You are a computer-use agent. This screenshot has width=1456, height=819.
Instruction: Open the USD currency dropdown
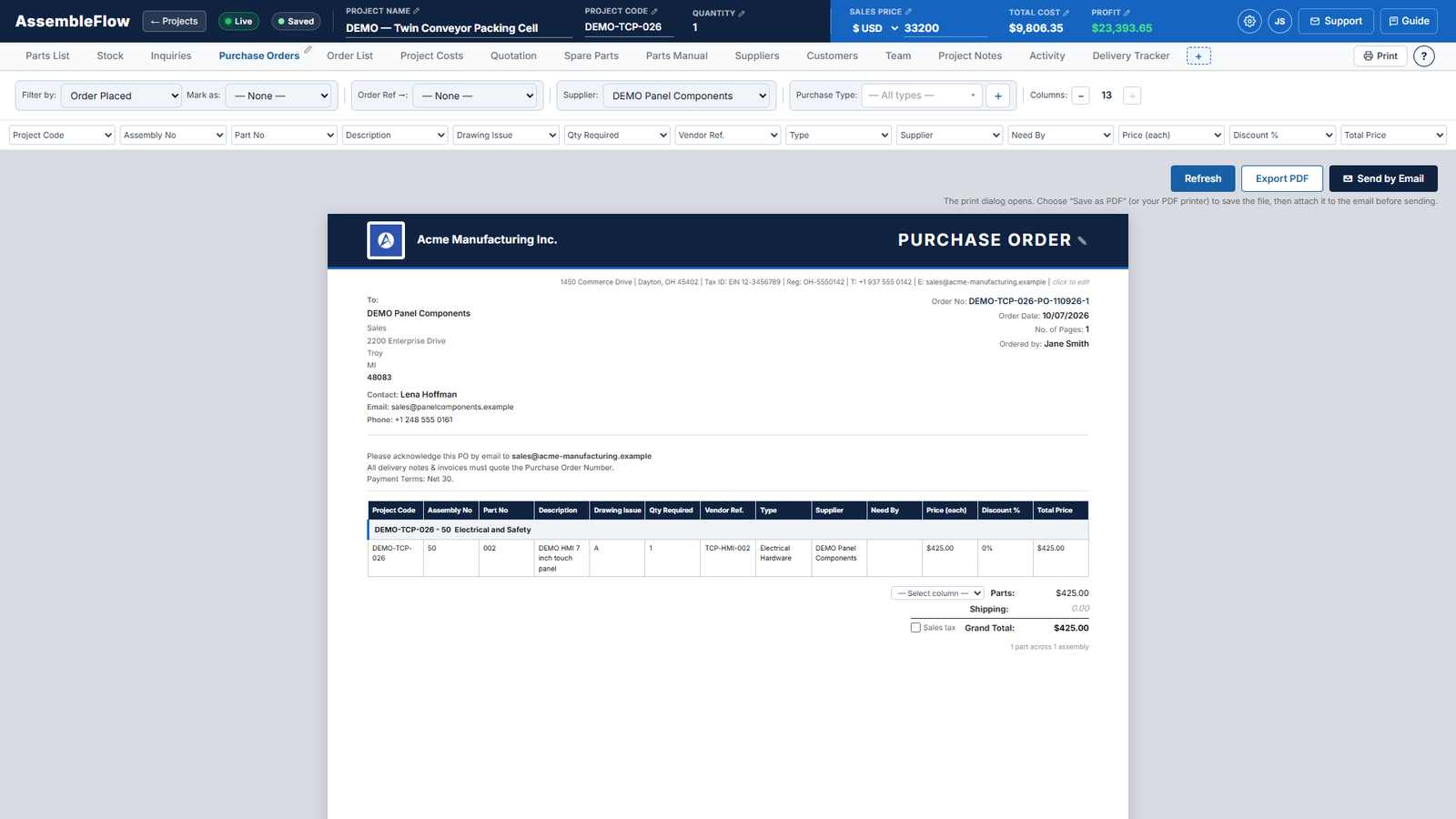[875, 28]
